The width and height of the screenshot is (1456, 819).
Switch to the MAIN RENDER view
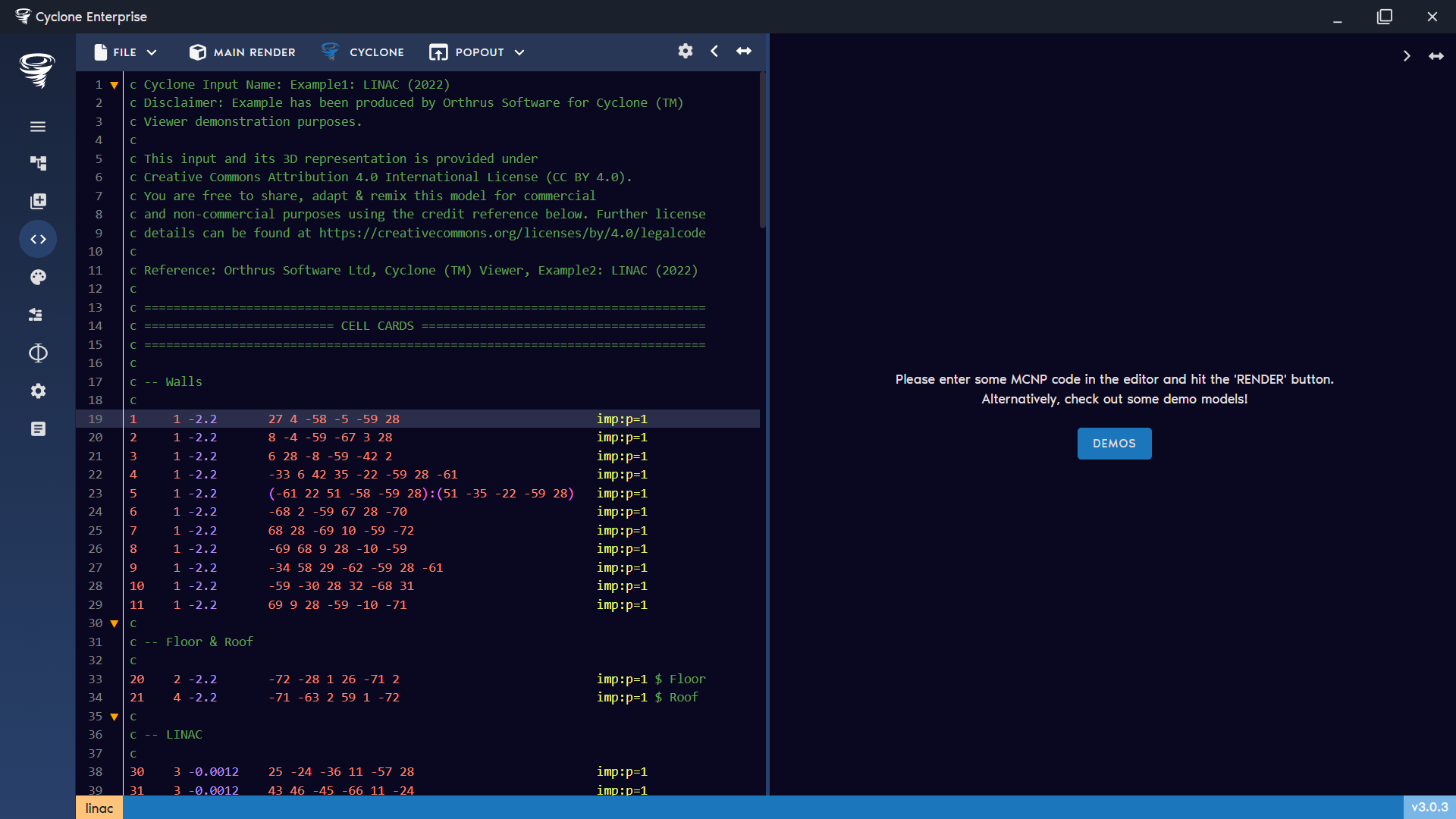(x=241, y=52)
